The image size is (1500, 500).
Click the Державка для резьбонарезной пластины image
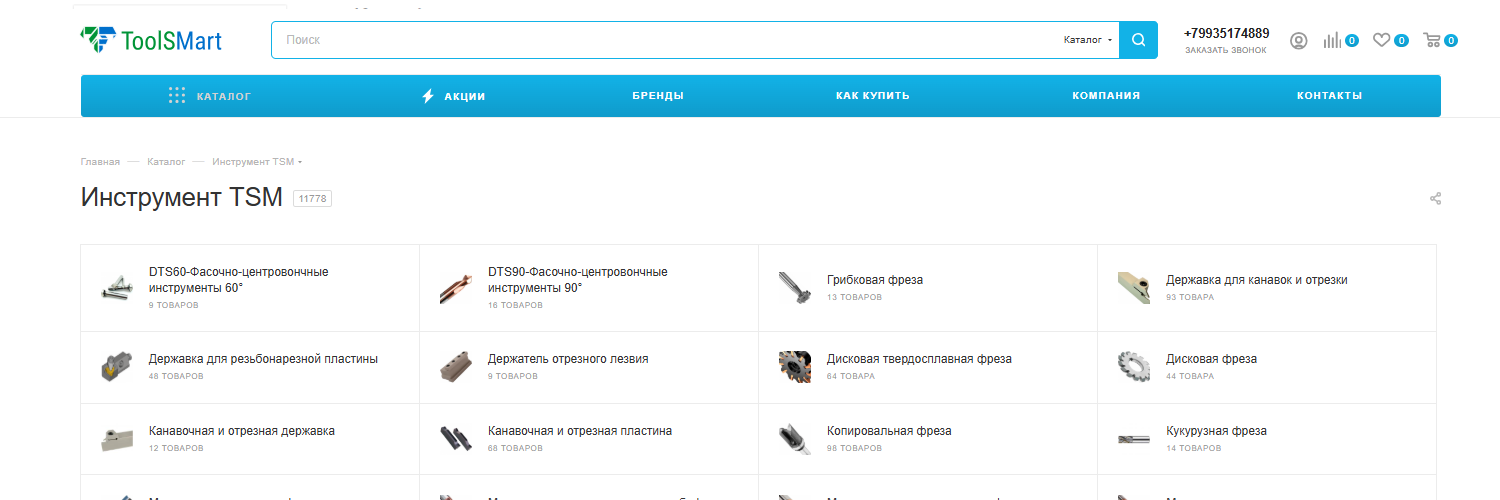117,366
